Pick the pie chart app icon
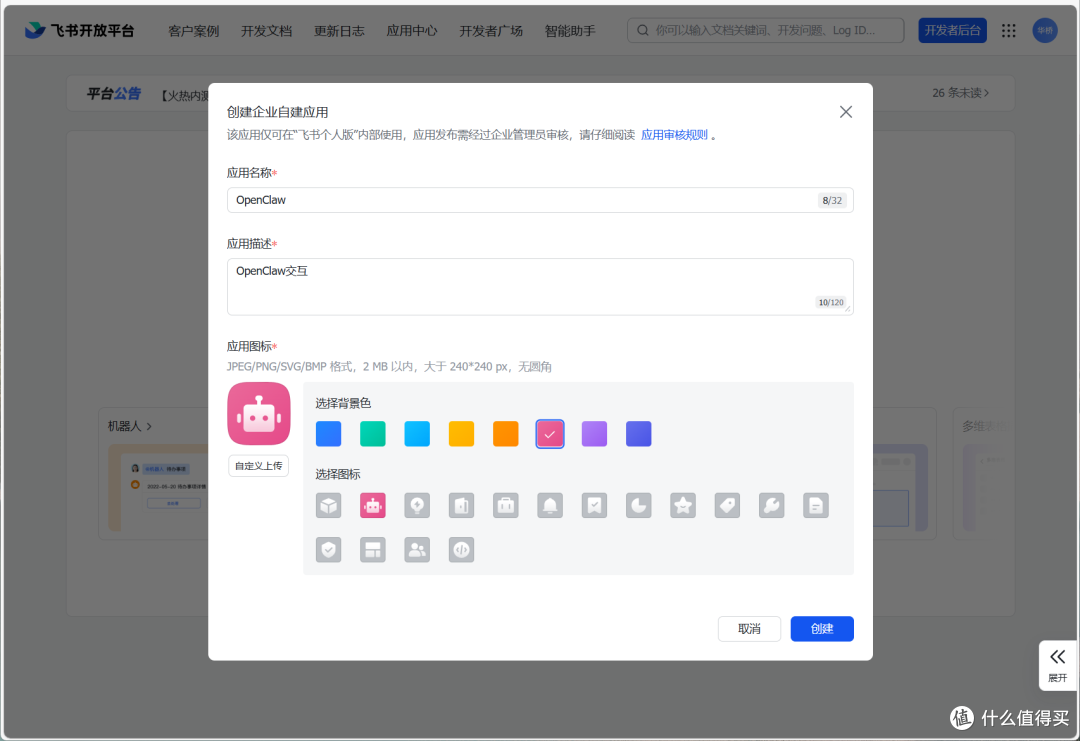 tap(638, 505)
